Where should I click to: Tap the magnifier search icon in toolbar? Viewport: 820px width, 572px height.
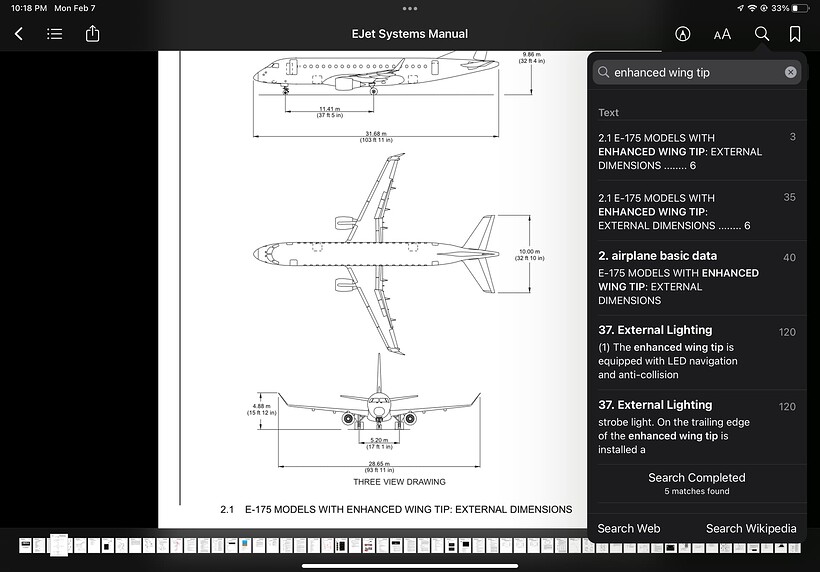coord(762,34)
